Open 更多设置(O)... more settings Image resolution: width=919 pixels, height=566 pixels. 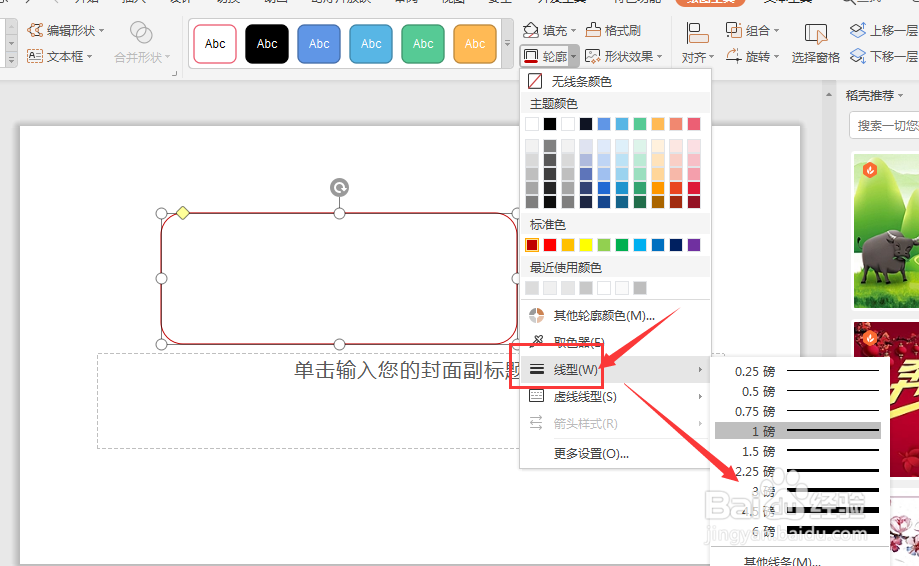pos(615,454)
